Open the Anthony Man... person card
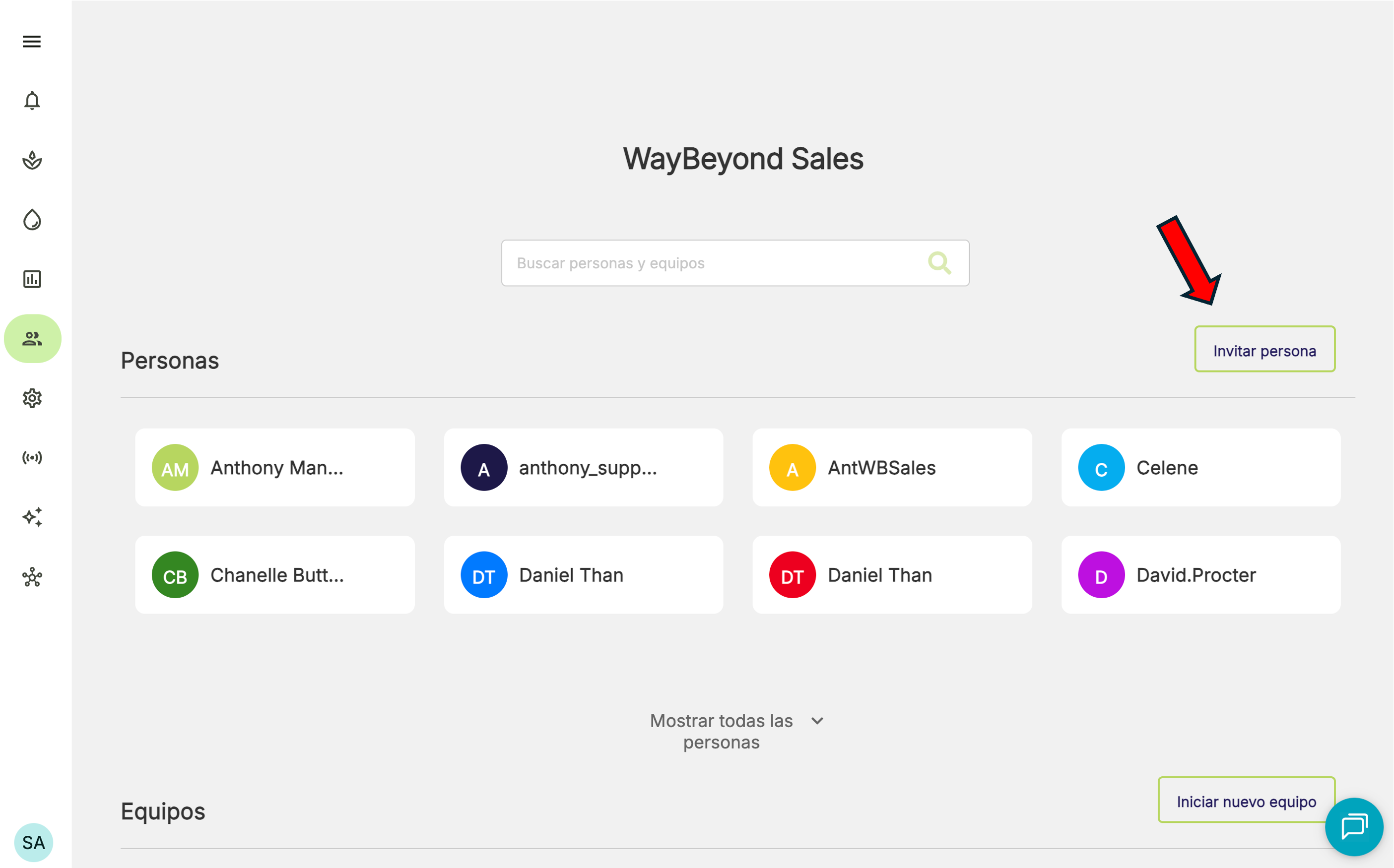The height and width of the screenshot is (868, 1394). tap(274, 467)
